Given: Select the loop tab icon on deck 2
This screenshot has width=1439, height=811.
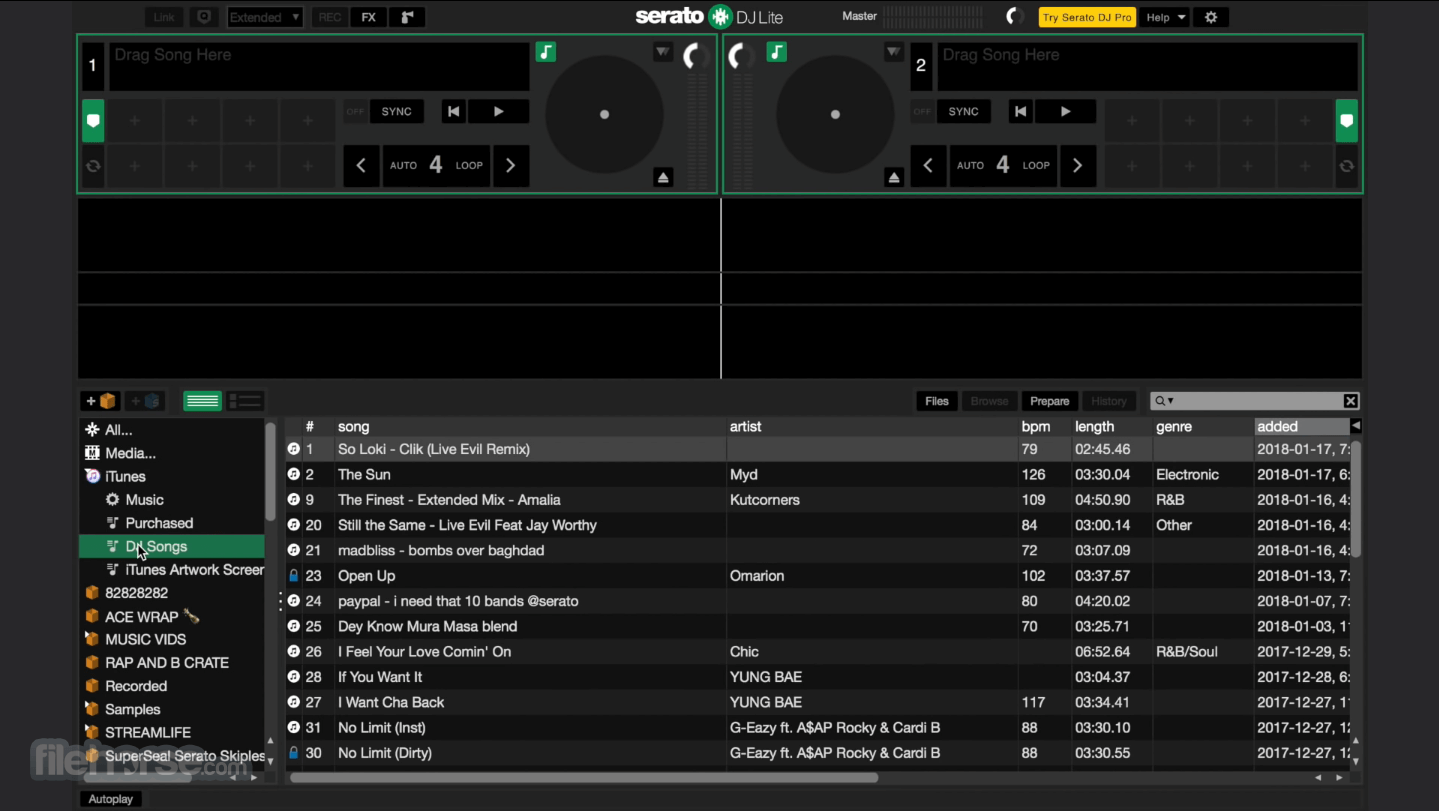Looking at the screenshot, I should [x=1347, y=166].
